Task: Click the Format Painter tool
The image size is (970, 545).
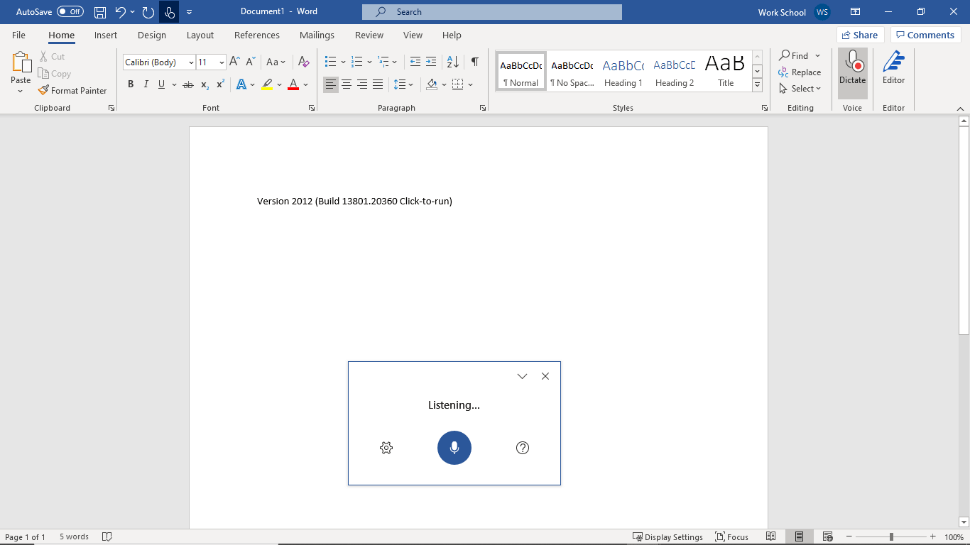Action: click(72, 90)
